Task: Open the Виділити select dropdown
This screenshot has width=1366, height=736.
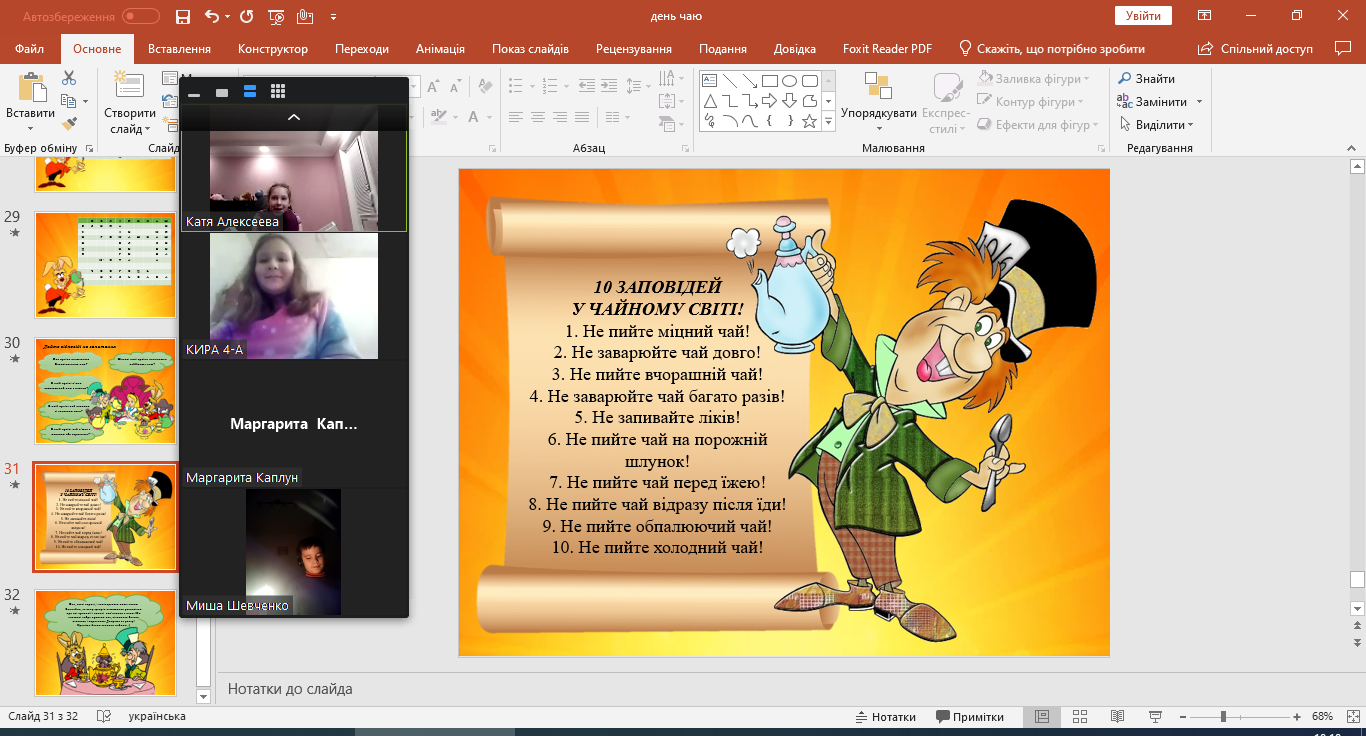Action: [1158, 125]
